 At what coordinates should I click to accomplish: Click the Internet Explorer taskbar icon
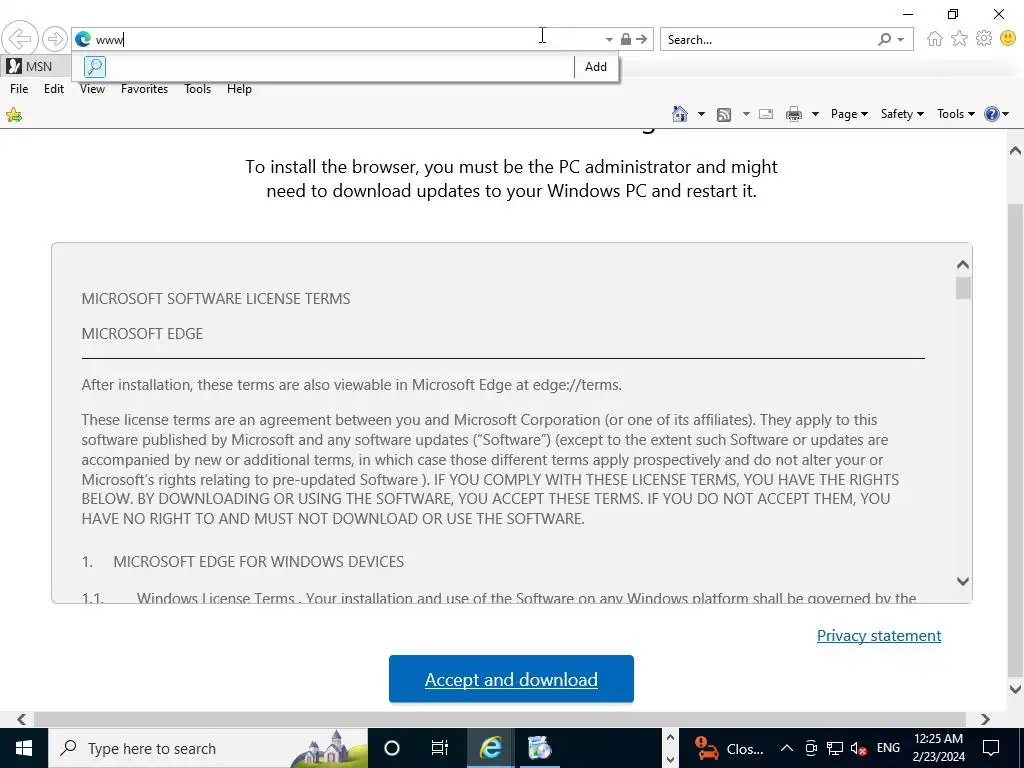pos(490,748)
